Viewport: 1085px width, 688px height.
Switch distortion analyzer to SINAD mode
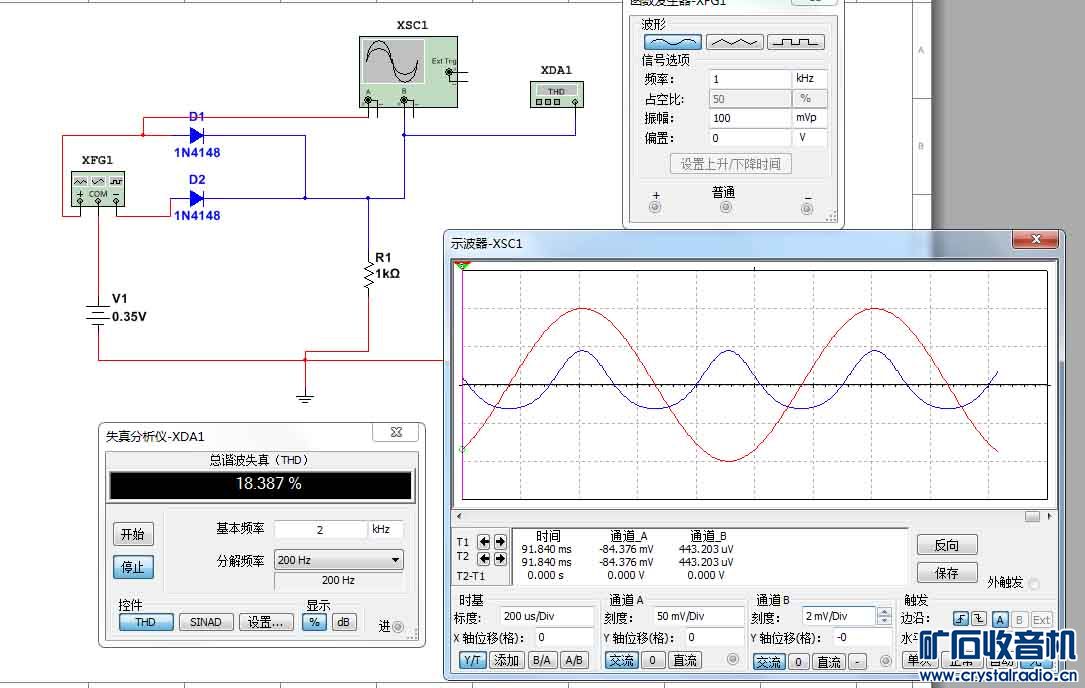[205, 622]
